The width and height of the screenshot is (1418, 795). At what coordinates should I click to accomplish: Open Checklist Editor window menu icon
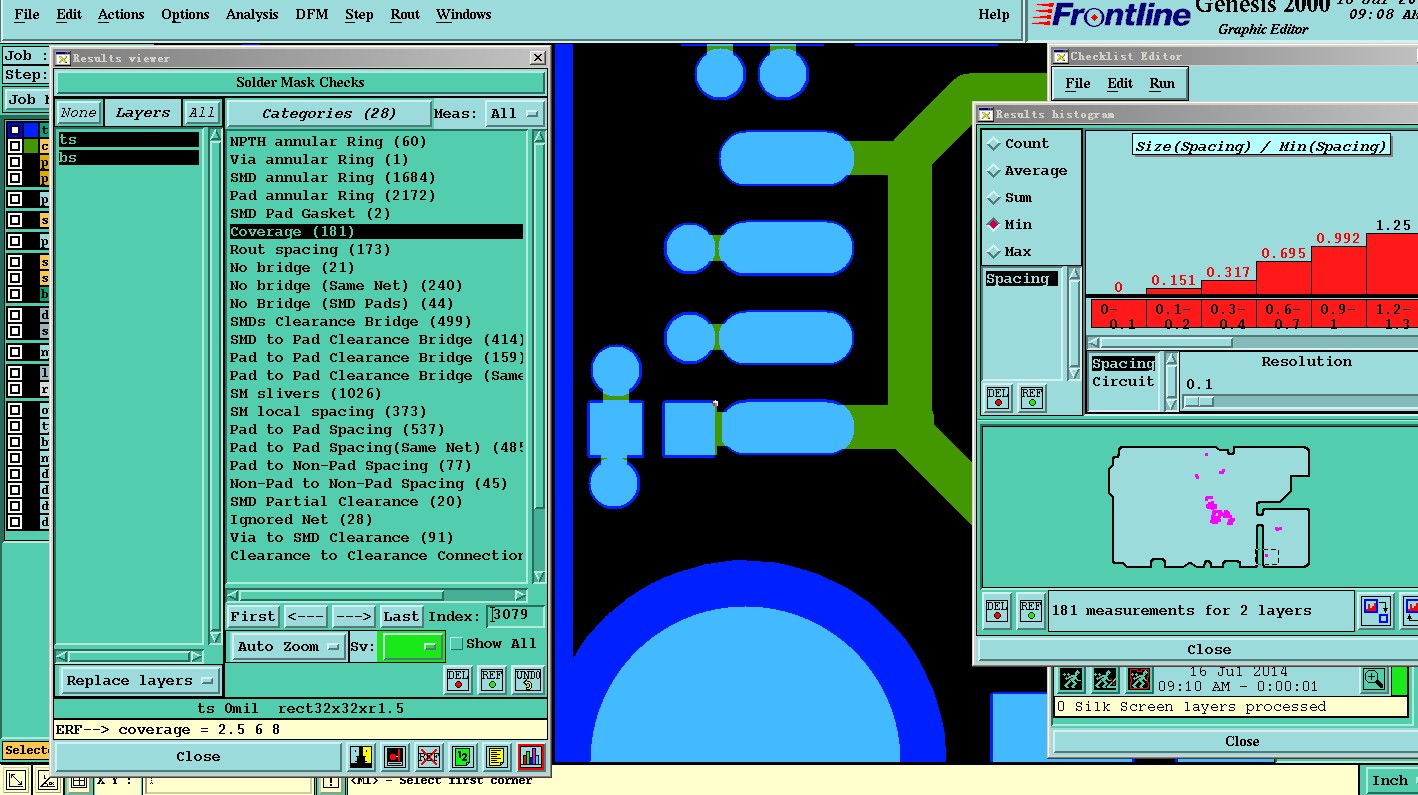tap(1060, 56)
